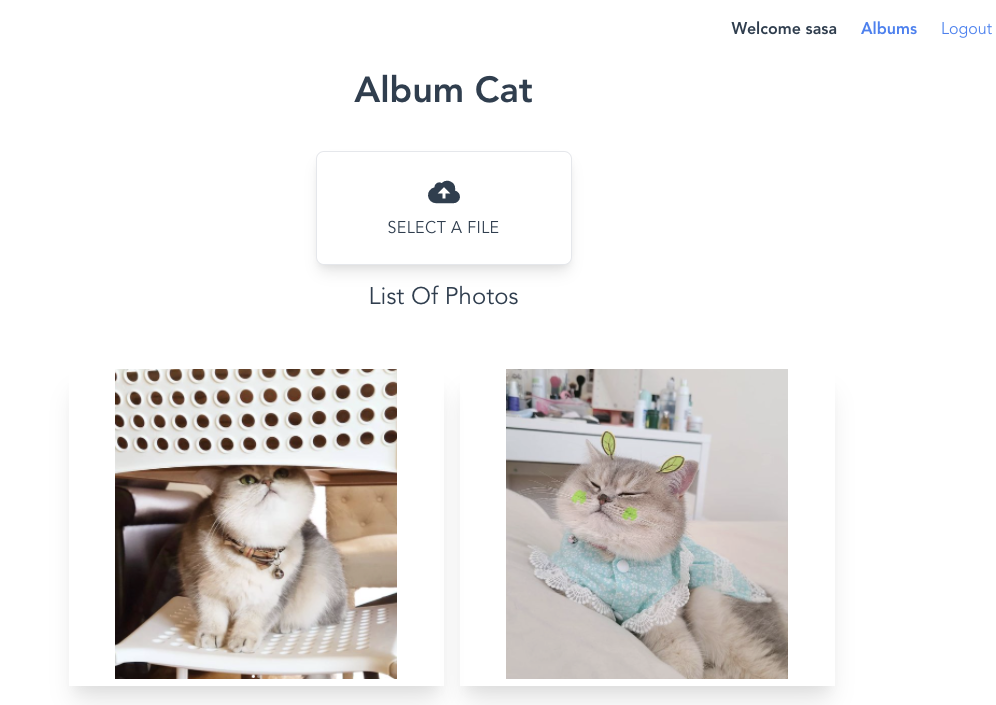Open the cat in blue shirt photo
Viewport: 996px width, 705px height.
(647, 524)
